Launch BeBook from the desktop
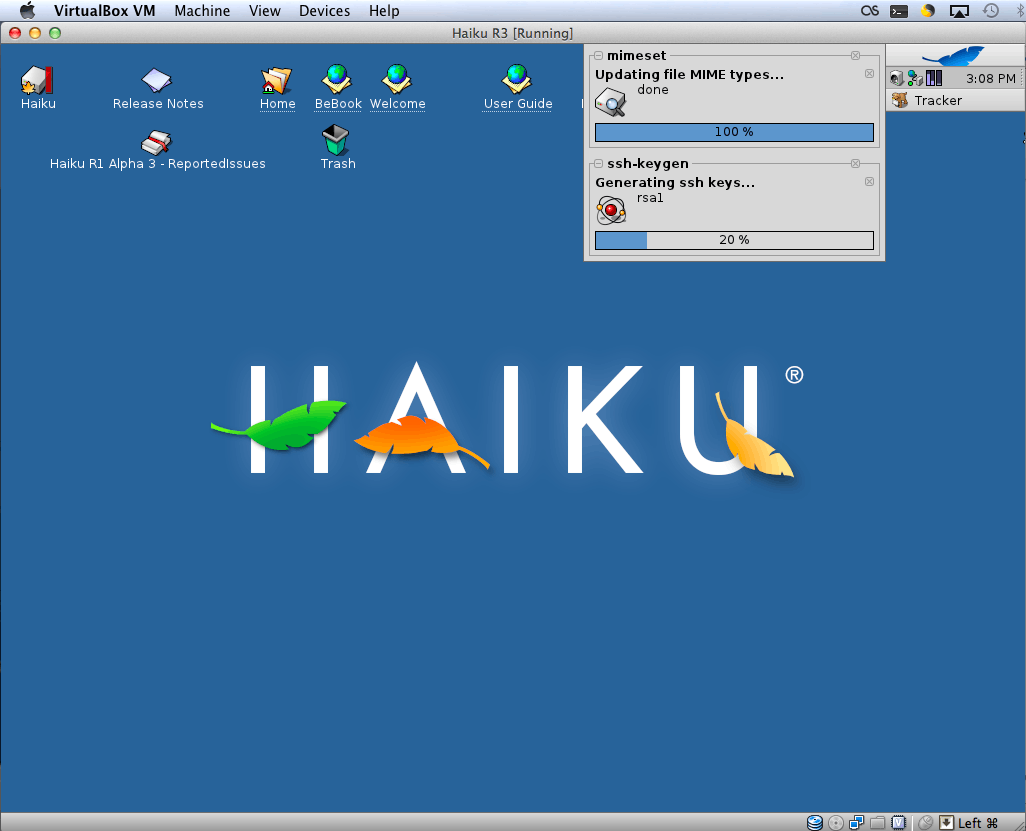 point(337,75)
